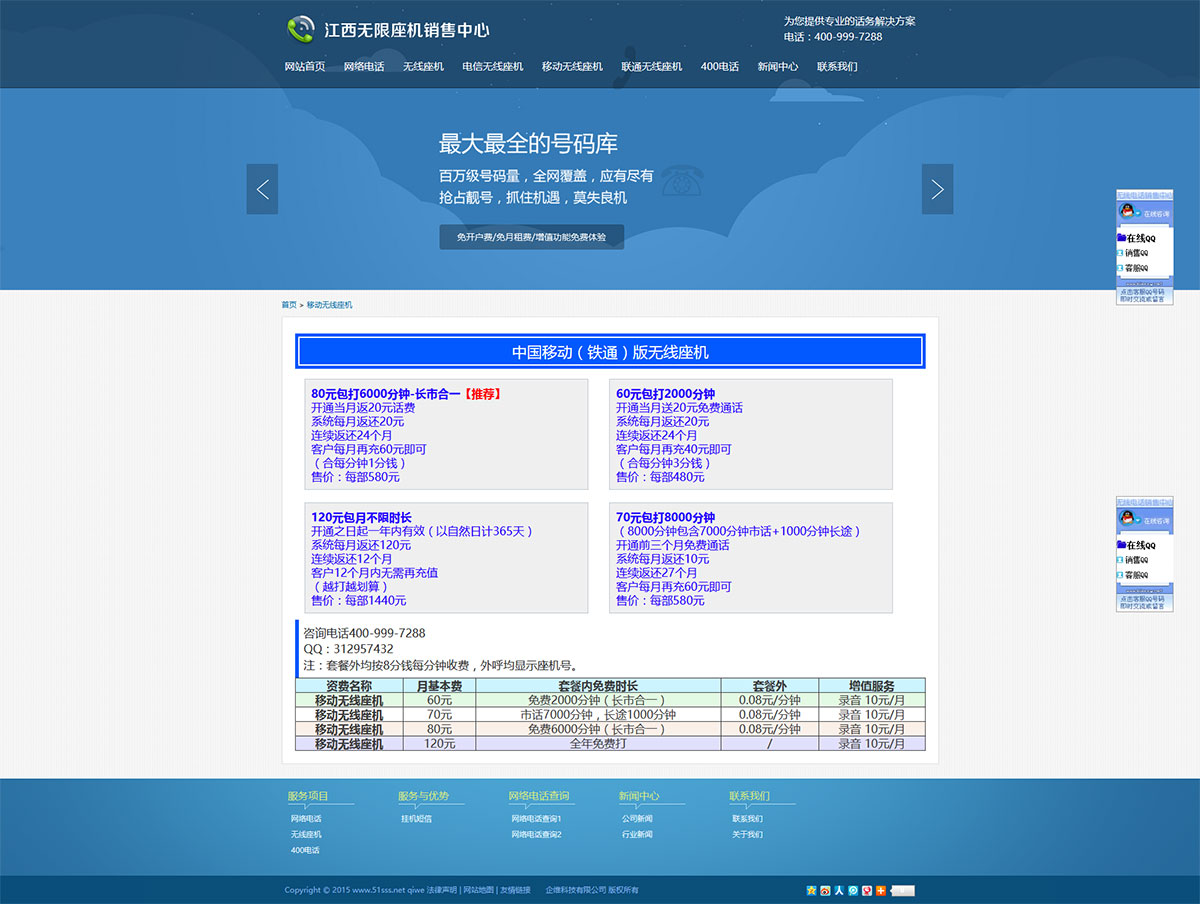This screenshot has height=904, width=1200.
Task: Open the 挂机短信 footer link
Action: [416, 819]
